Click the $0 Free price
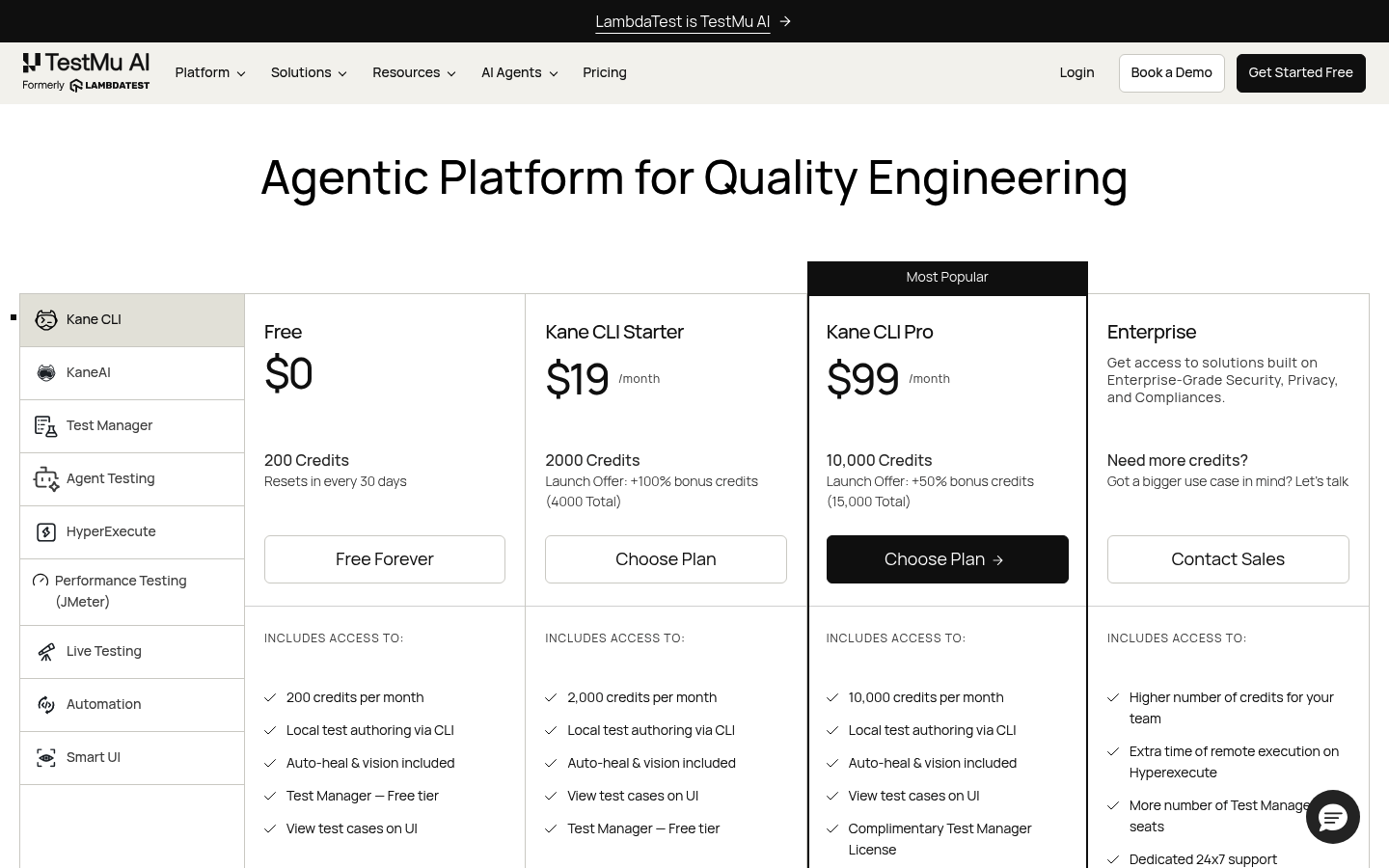The height and width of the screenshot is (868, 1389). pos(288,373)
